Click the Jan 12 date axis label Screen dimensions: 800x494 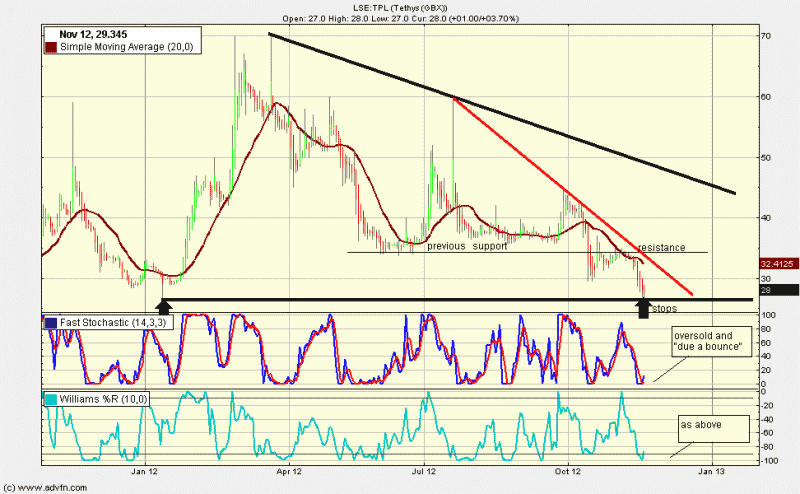(146, 468)
